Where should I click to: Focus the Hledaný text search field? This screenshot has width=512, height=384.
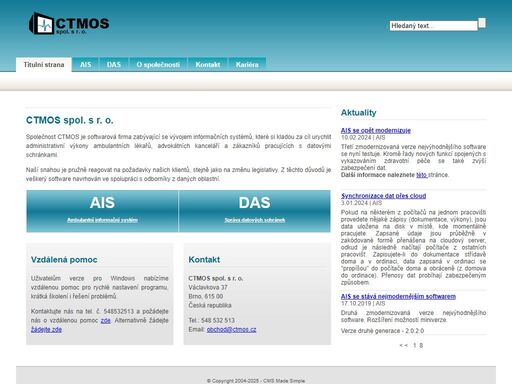click(x=433, y=26)
